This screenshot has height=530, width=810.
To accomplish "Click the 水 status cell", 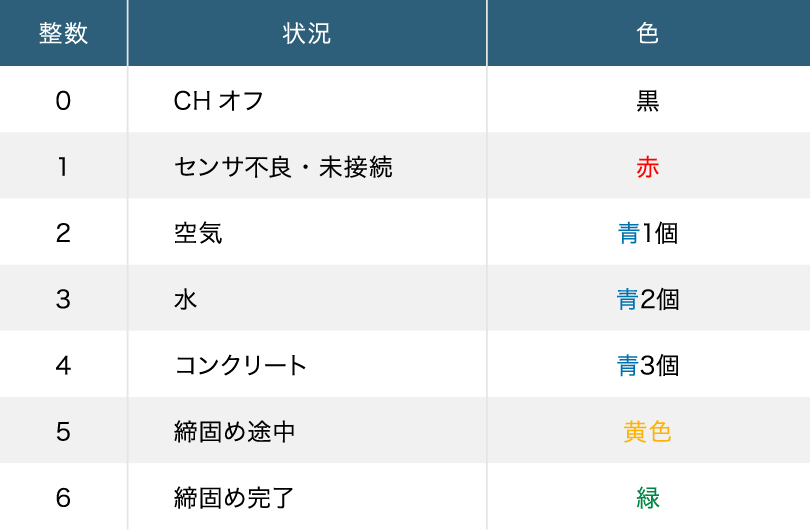I will [186, 299].
